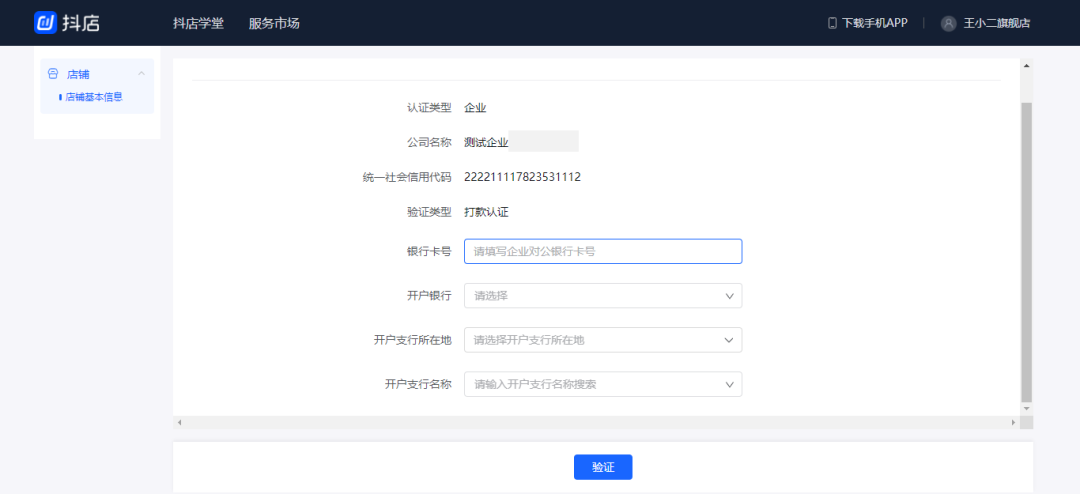Screen dimensions: 1080x494
Task: Open the 开户支行所在地 dropdown
Action: 603,340
